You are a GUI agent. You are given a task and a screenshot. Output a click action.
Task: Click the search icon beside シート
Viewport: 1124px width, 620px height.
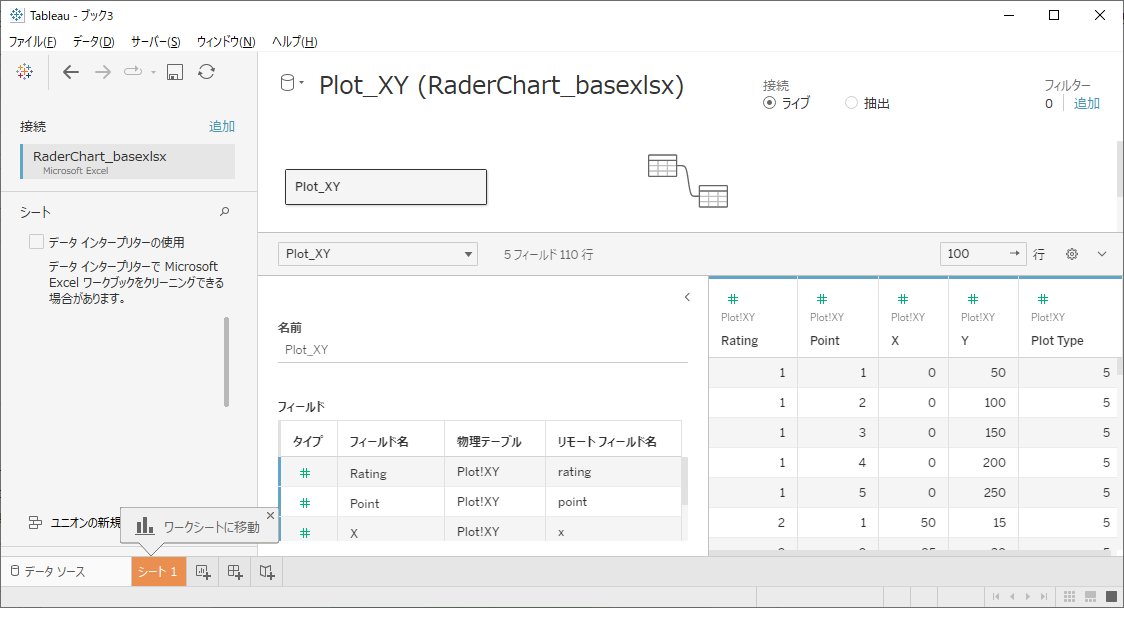coord(224,212)
